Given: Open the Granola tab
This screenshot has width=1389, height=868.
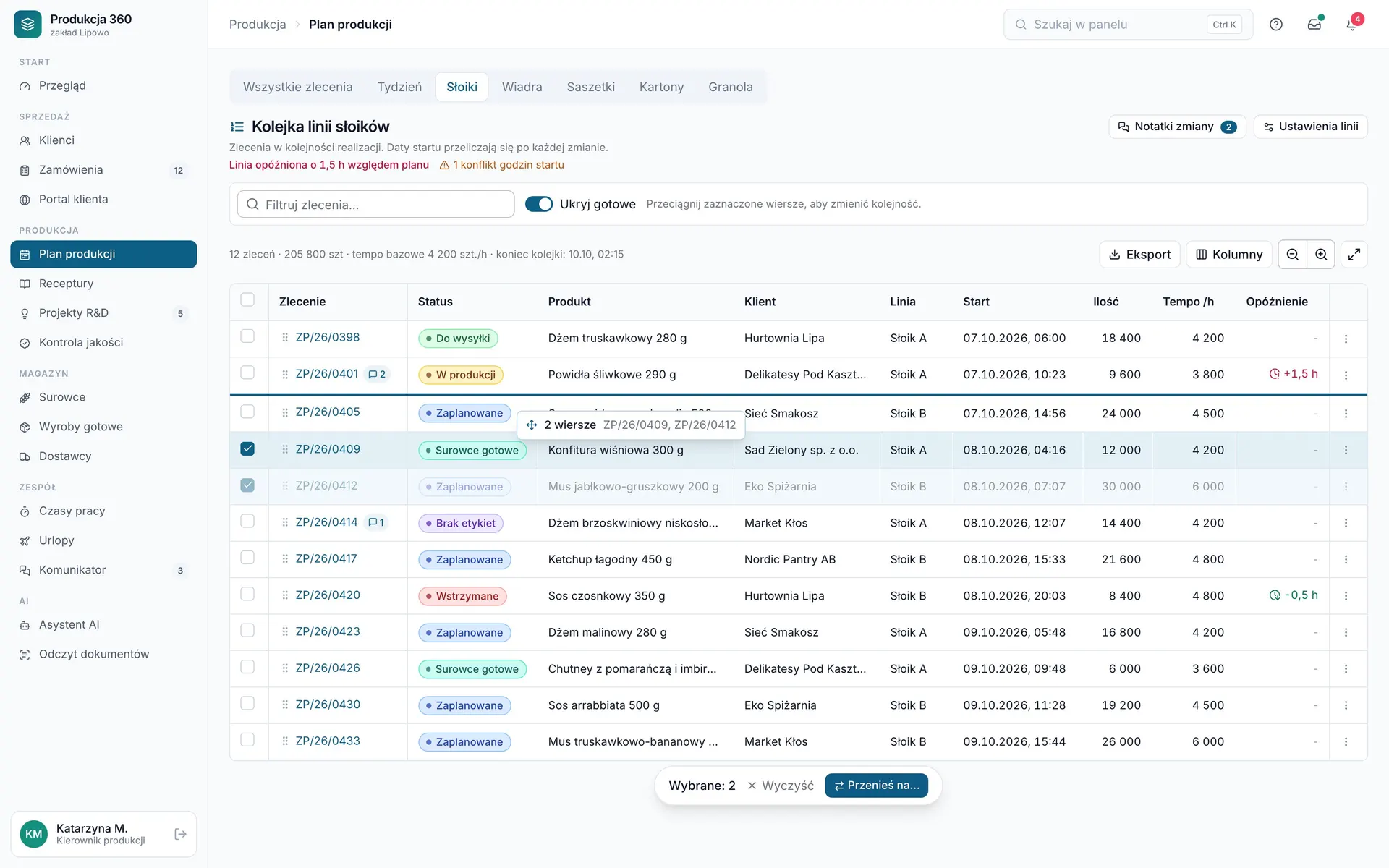Looking at the screenshot, I should click(x=730, y=87).
